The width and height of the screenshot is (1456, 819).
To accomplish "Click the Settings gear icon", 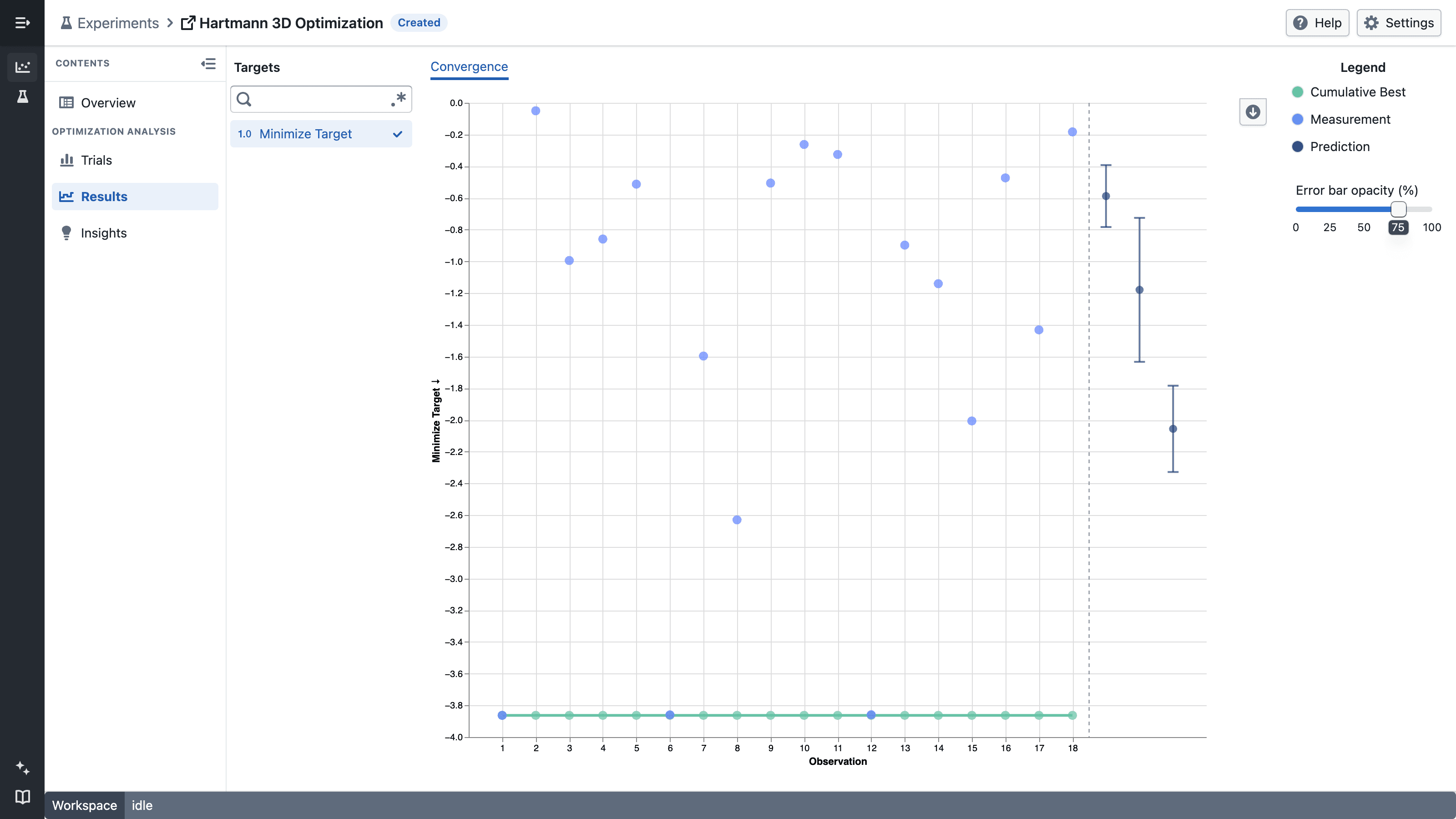I will pos(1371,23).
